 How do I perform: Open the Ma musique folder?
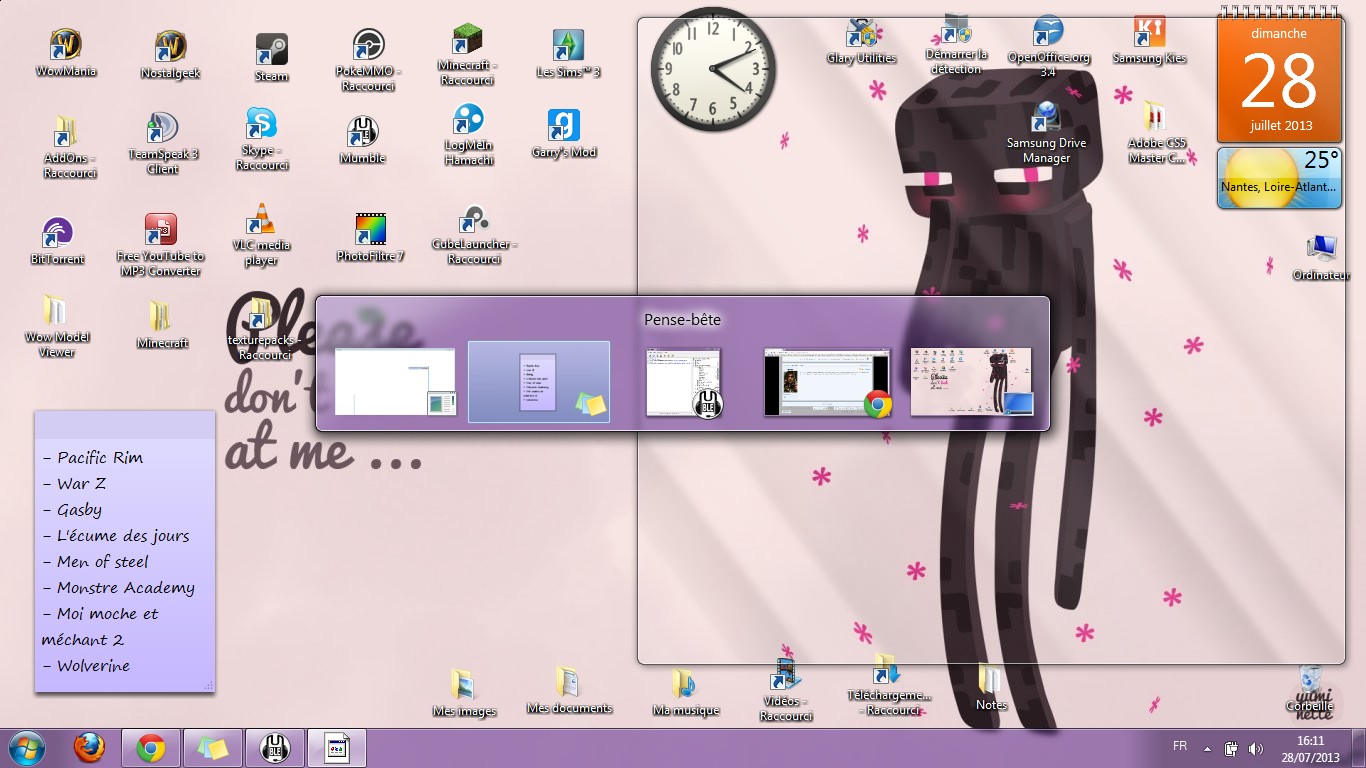pyautogui.click(x=685, y=685)
